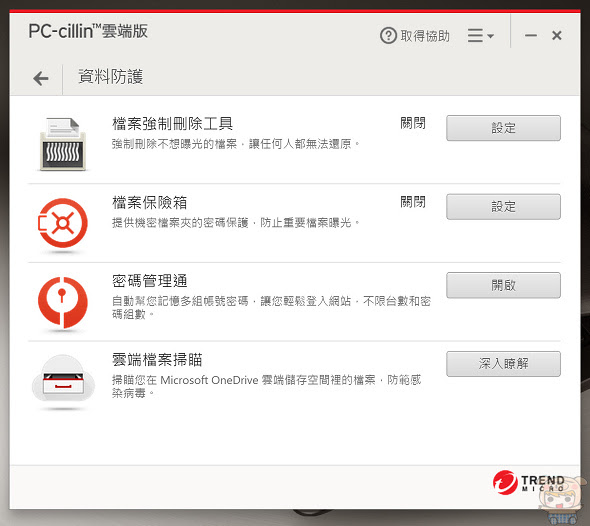Click the back arrow icon

(x=41, y=79)
